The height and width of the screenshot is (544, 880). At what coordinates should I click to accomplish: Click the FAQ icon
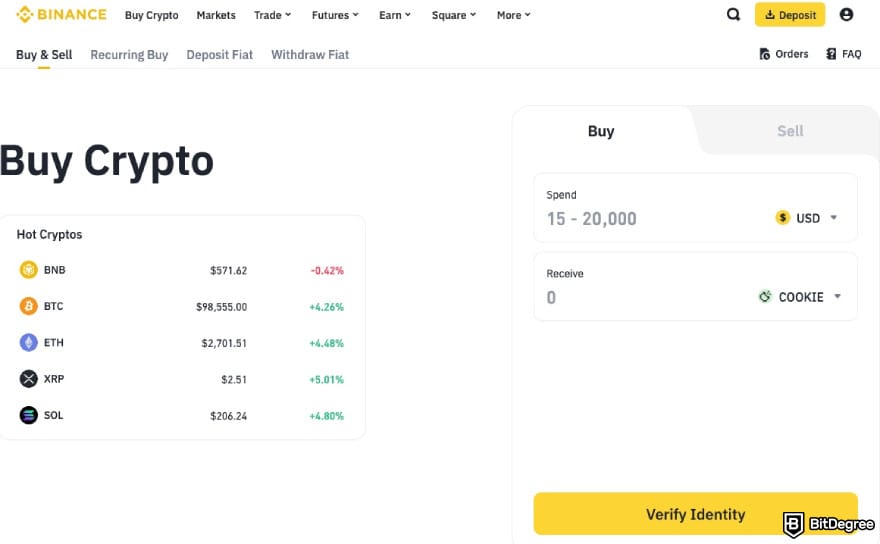pos(831,54)
